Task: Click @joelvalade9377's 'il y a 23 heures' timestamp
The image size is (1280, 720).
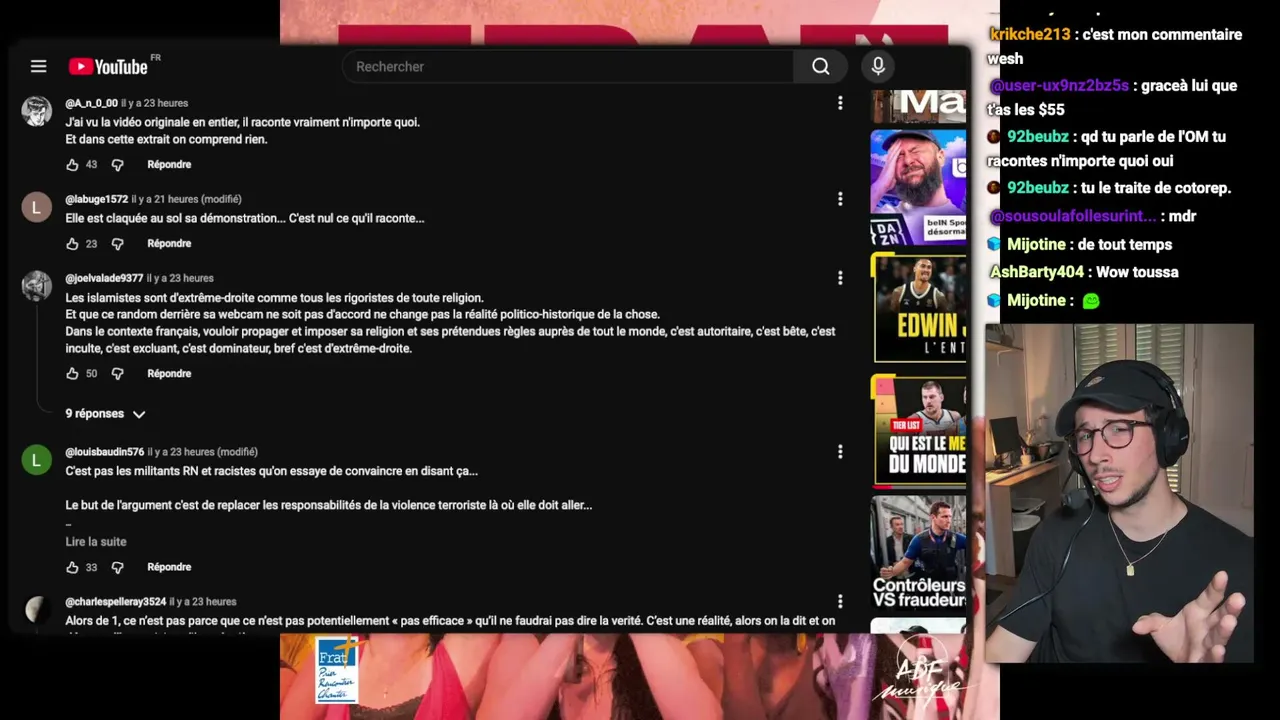Action: [180, 278]
